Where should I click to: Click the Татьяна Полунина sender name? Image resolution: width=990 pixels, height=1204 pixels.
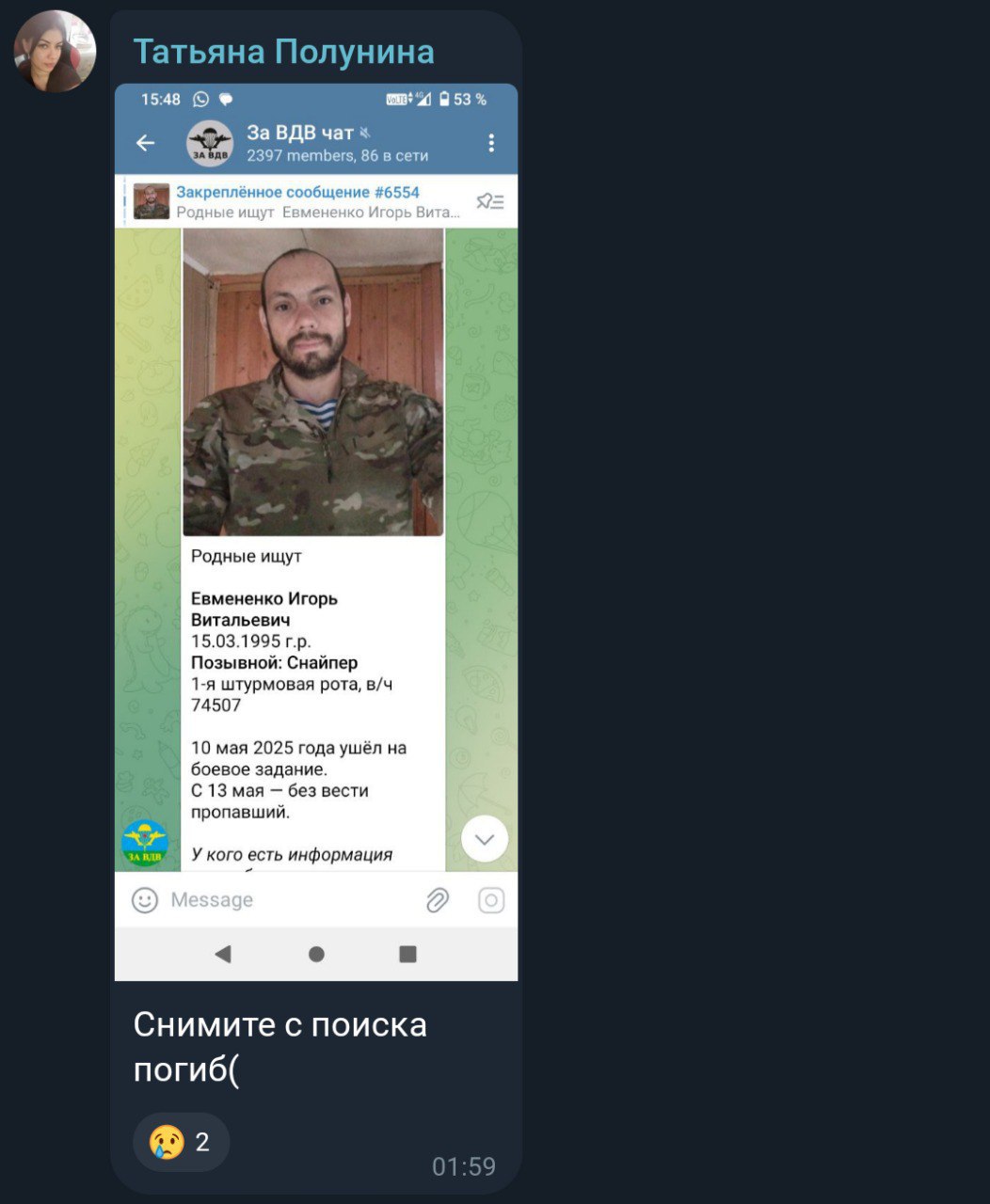[284, 51]
